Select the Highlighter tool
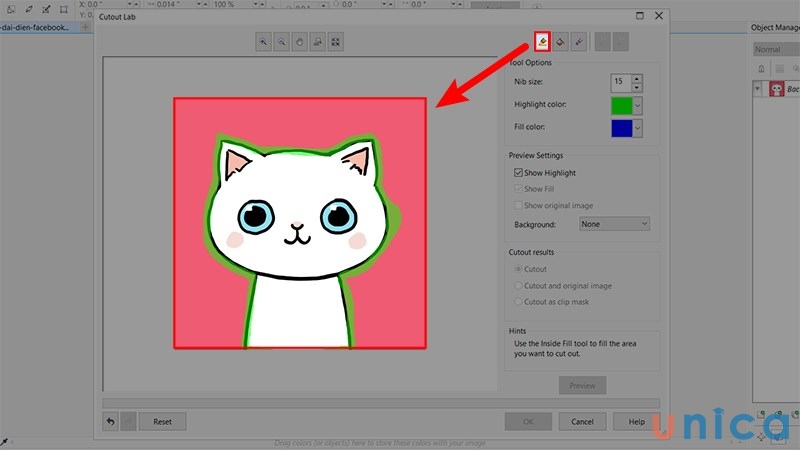The width and height of the screenshot is (800, 450). point(541,41)
